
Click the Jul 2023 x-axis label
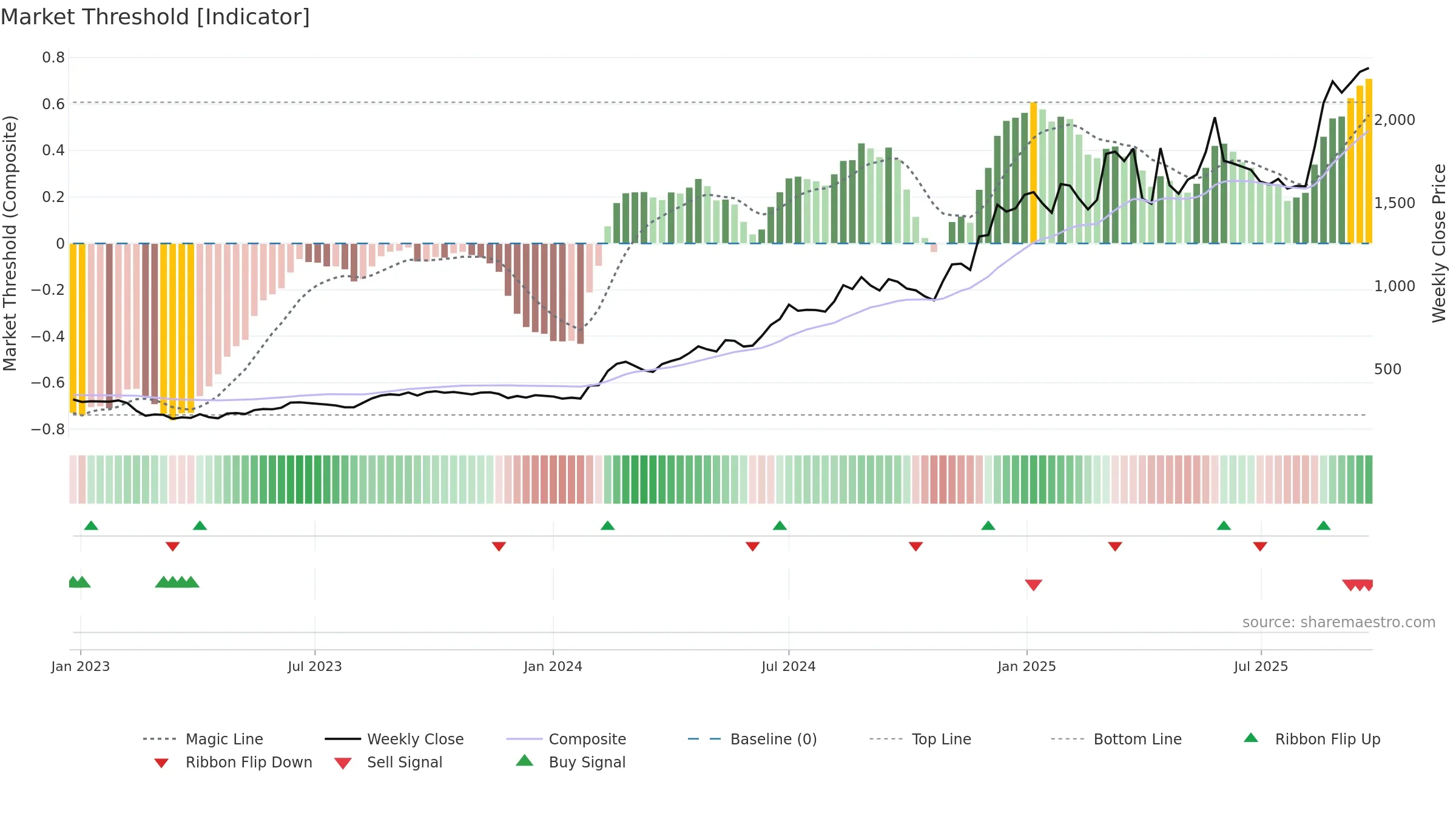click(315, 667)
